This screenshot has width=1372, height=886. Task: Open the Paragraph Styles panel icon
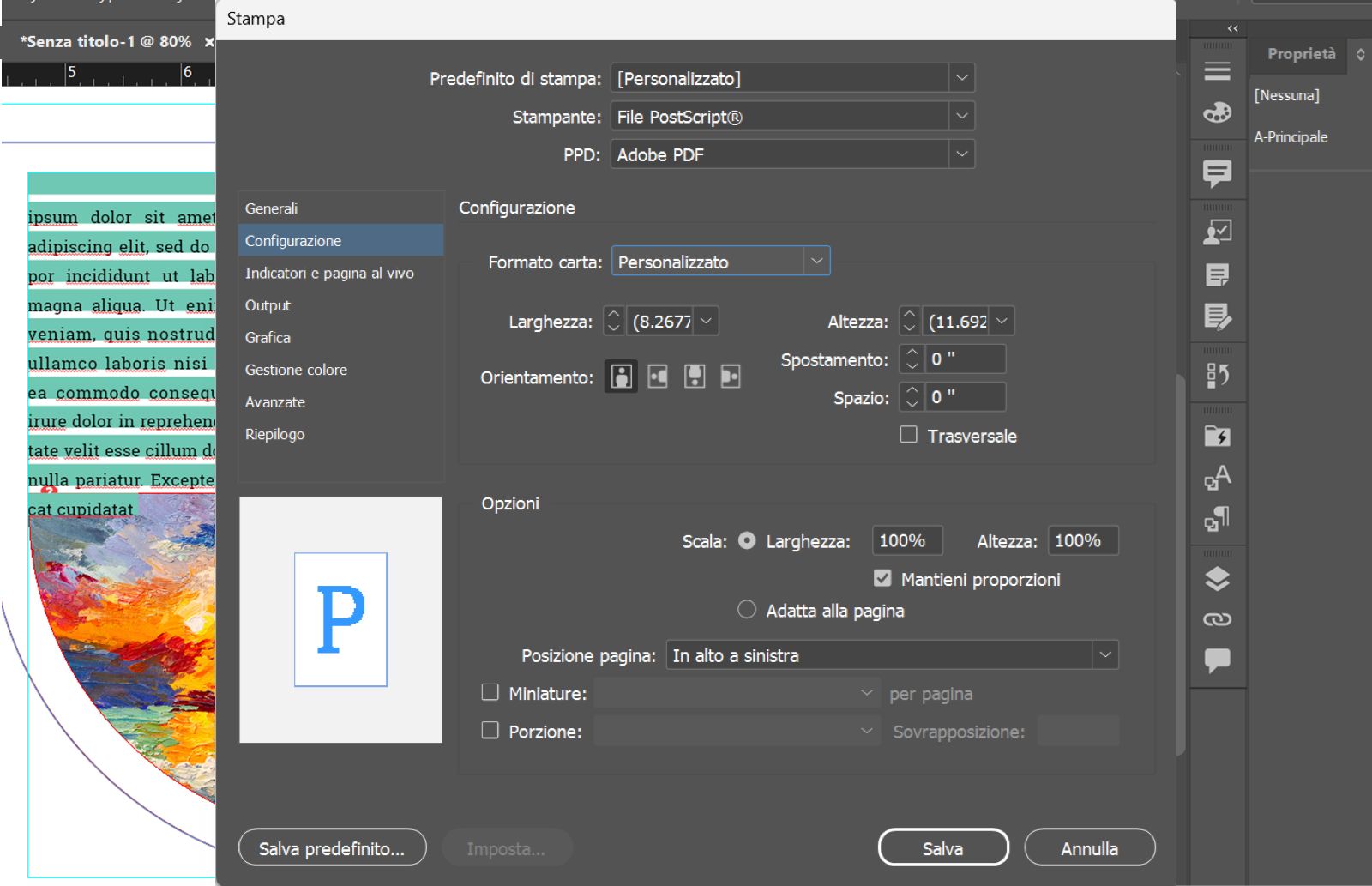click(1217, 518)
